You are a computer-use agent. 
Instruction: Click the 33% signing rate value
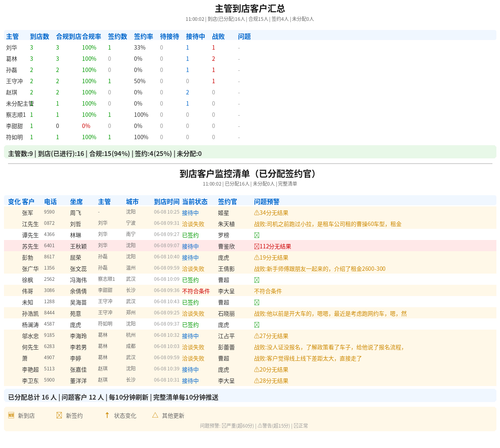click(x=140, y=48)
